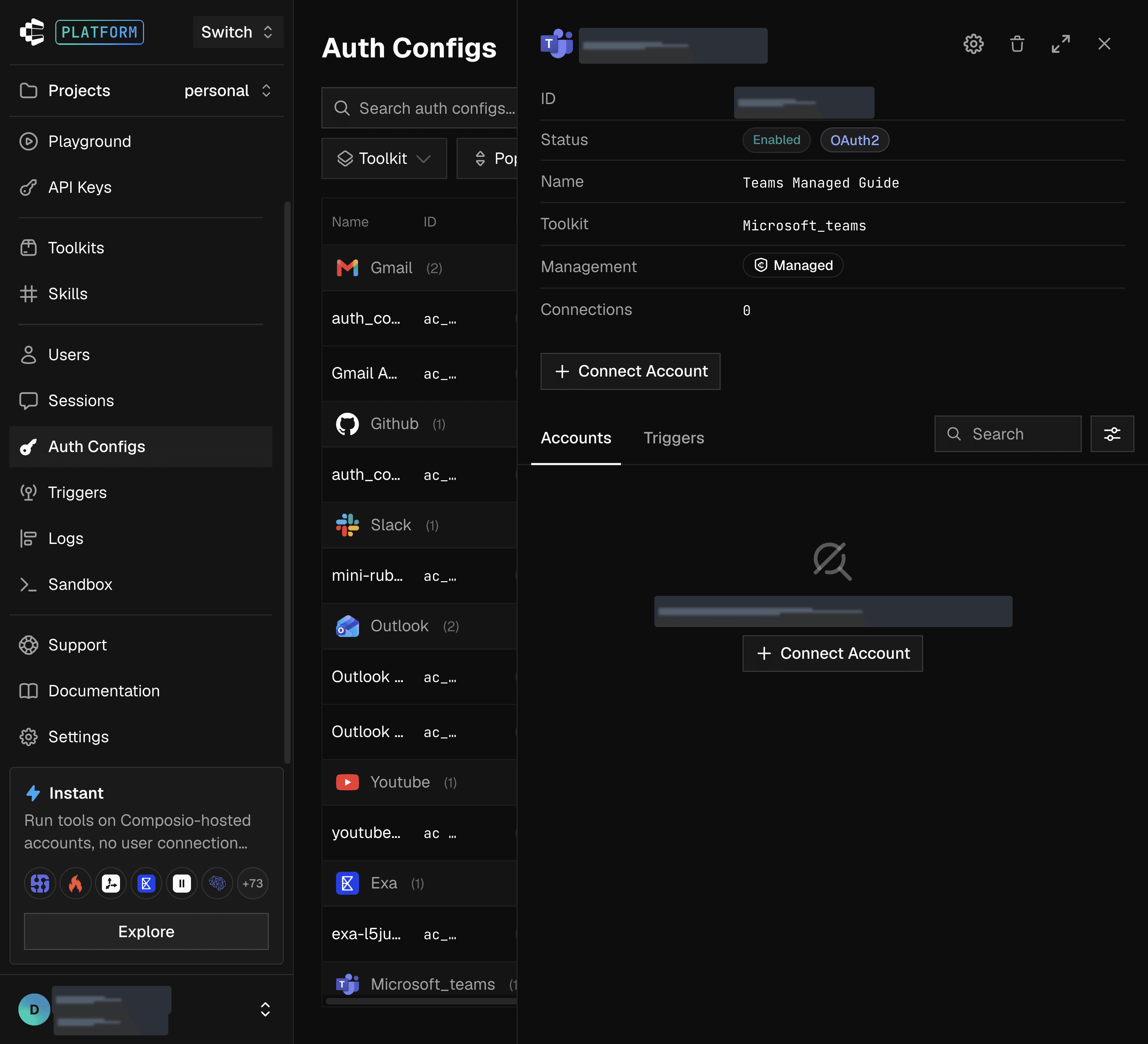Open Sessions section

pos(141,401)
